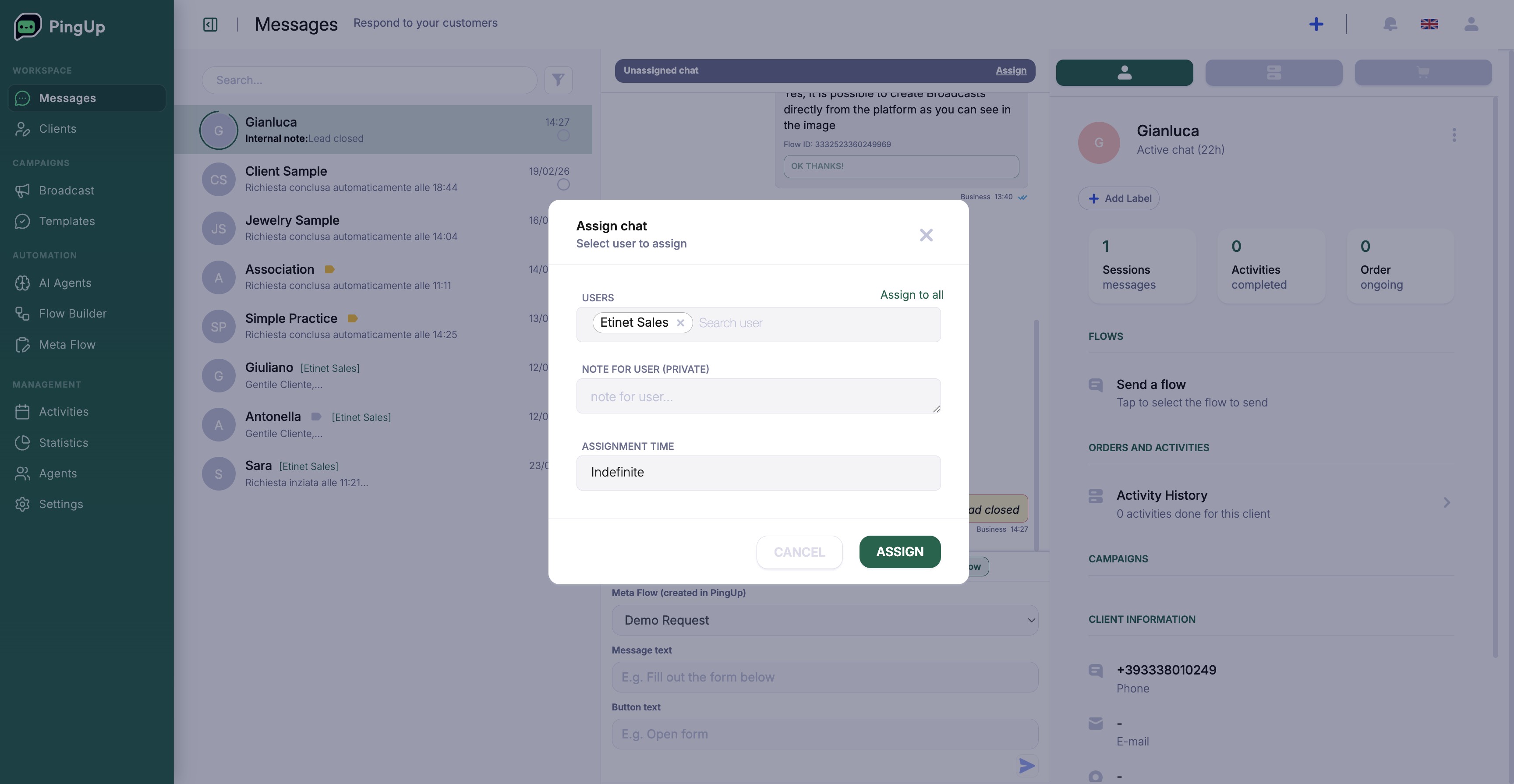Image resolution: width=1514 pixels, height=784 pixels.
Task: Remove the Etinet Sales user chip
Action: pyautogui.click(x=680, y=323)
